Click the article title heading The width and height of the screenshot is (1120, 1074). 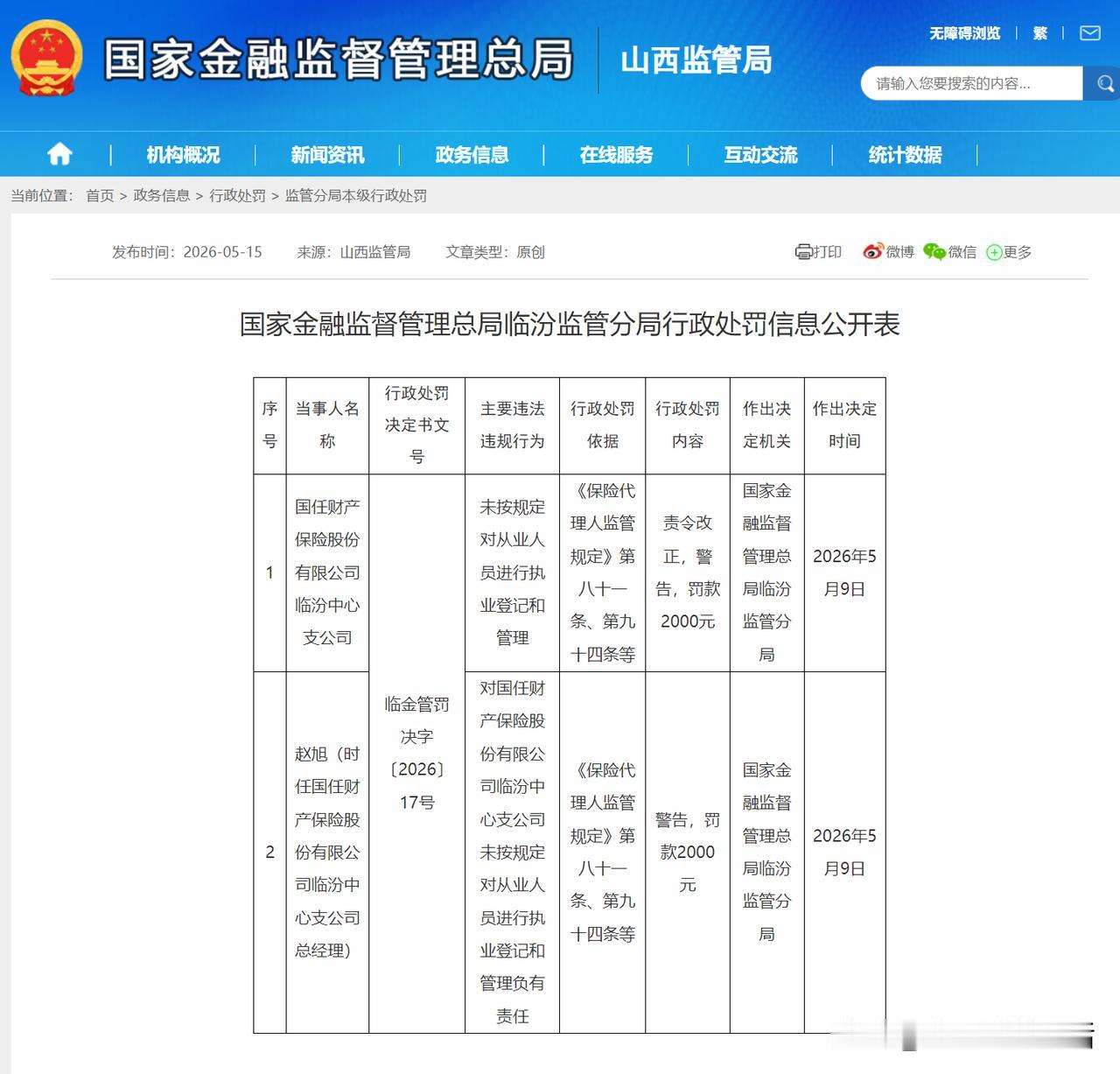570,324
